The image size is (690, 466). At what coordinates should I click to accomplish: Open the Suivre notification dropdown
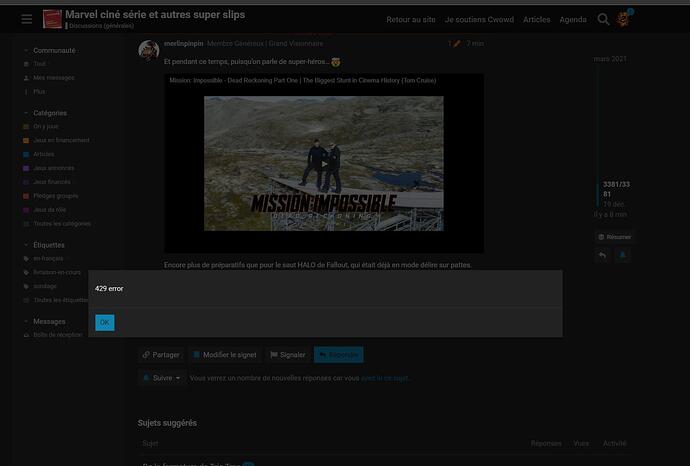pyautogui.click(x=161, y=378)
